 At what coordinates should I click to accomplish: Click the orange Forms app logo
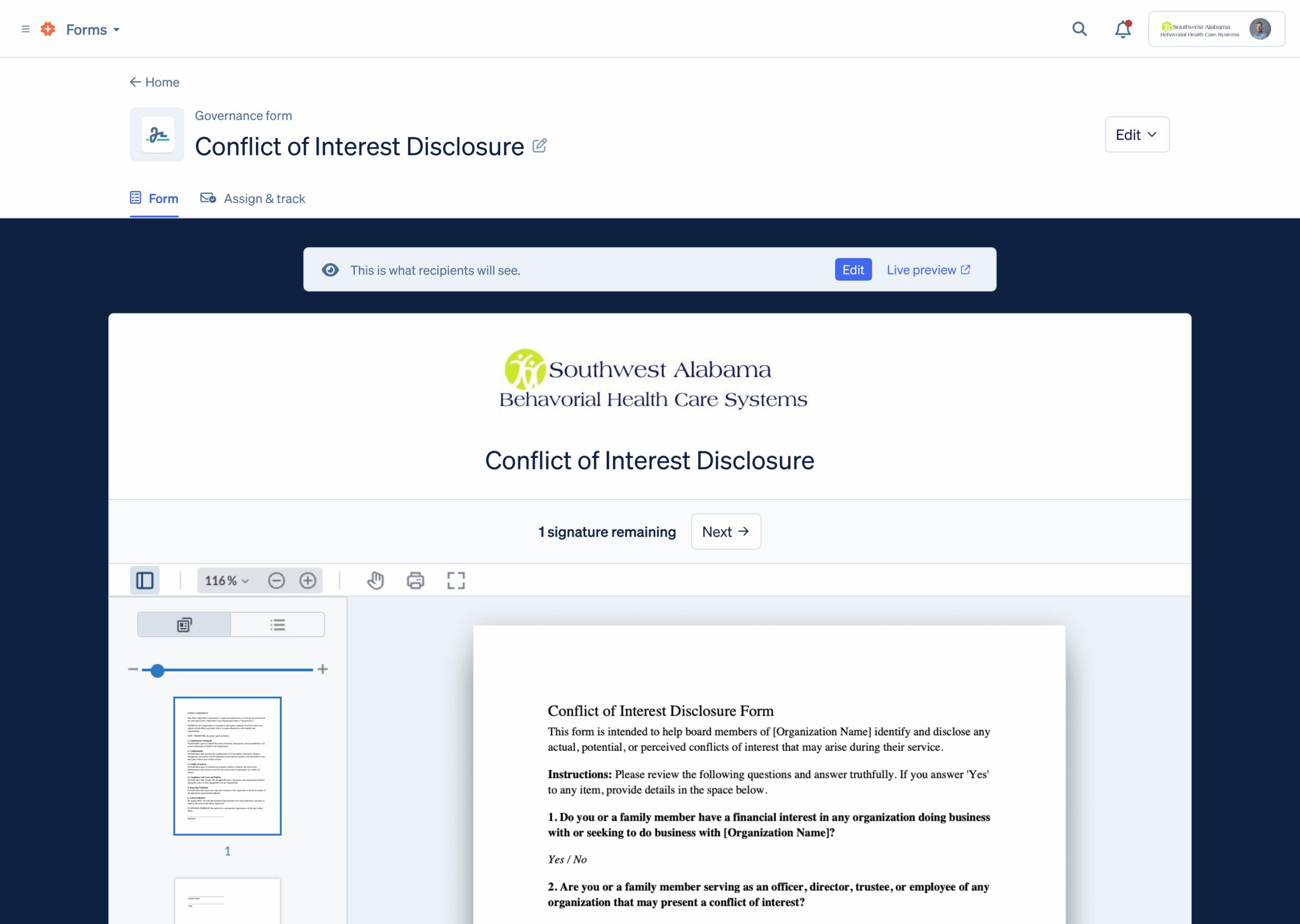click(x=48, y=29)
